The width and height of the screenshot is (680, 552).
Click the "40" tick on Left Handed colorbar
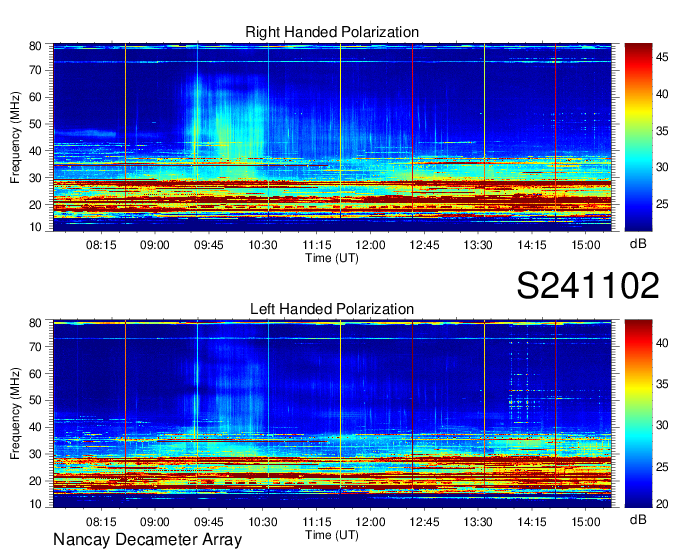(662, 343)
